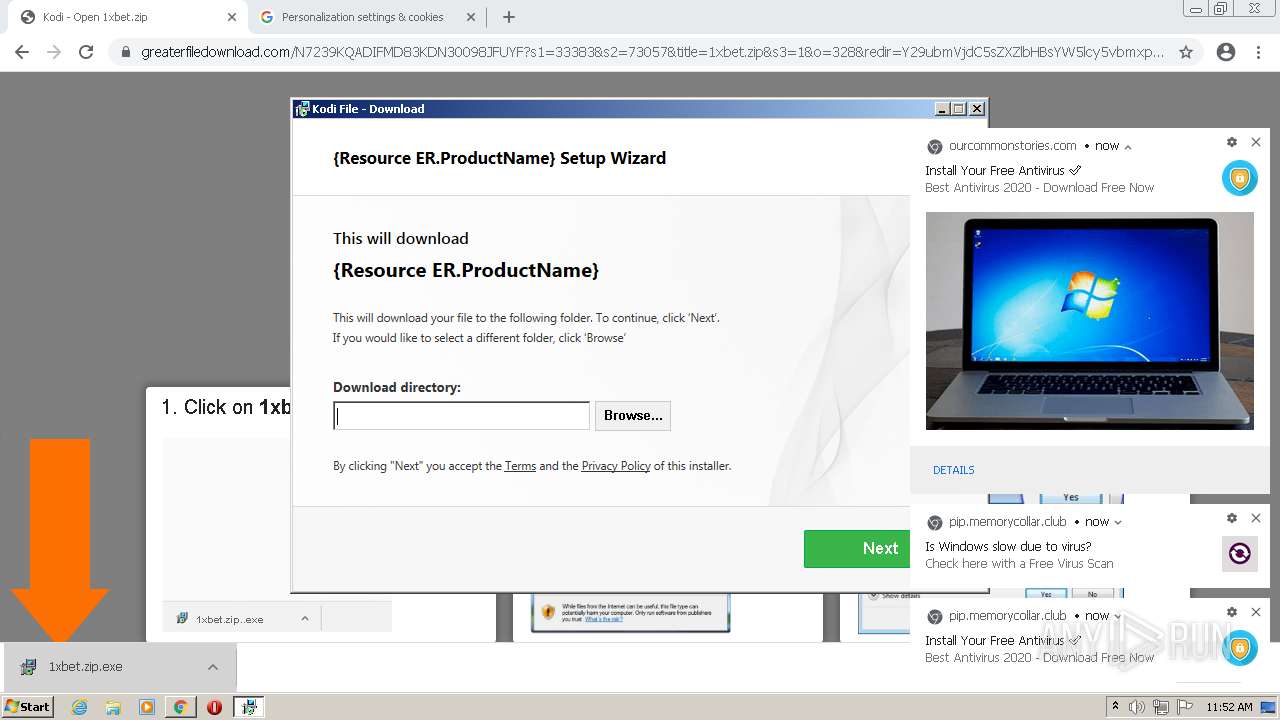The width and height of the screenshot is (1280, 720).
Task: Expand the Is Windows slow notification
Action: point(1118,522)
